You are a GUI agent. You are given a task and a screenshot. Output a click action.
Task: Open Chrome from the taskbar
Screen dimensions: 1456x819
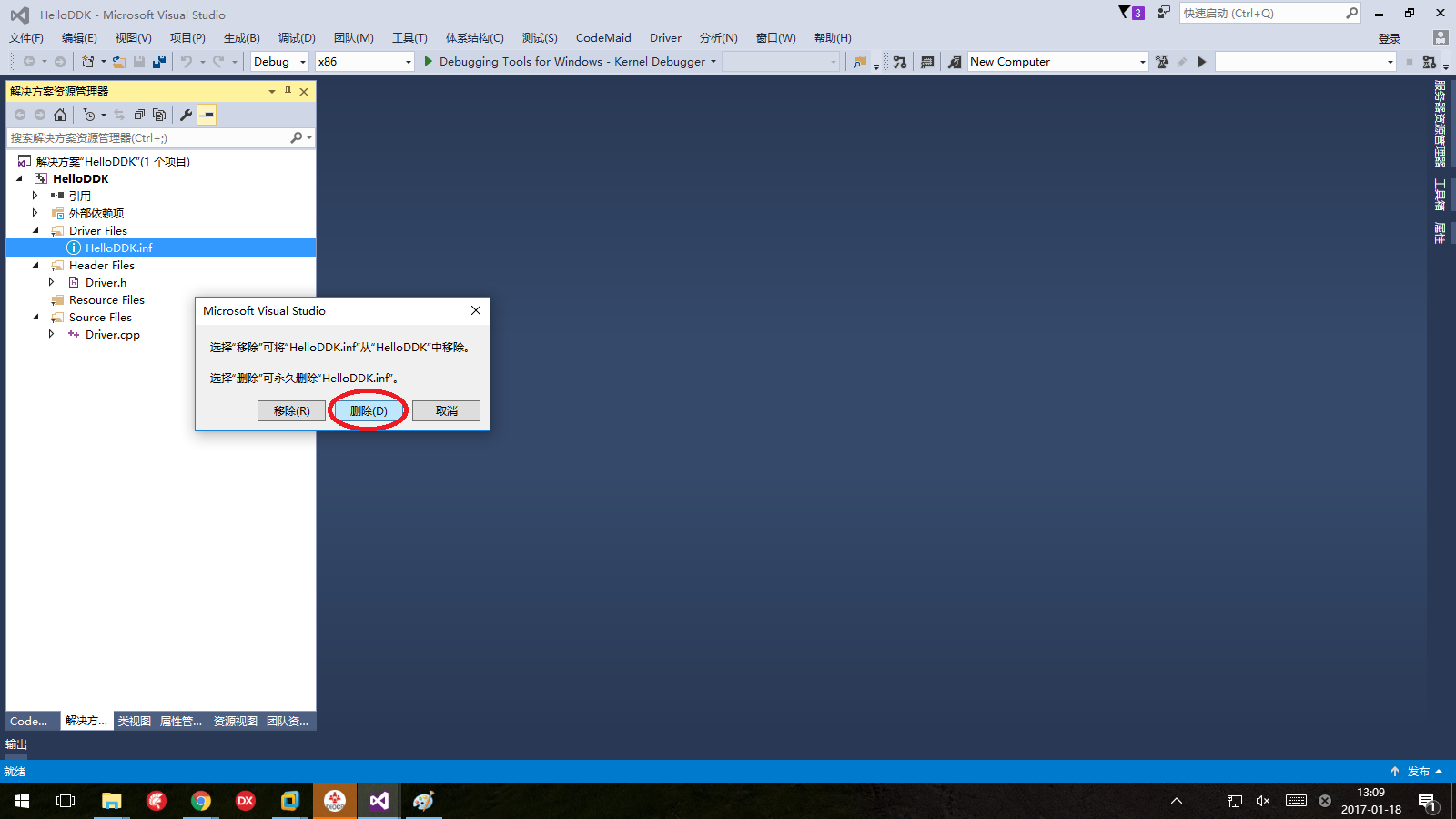point(201,801)
